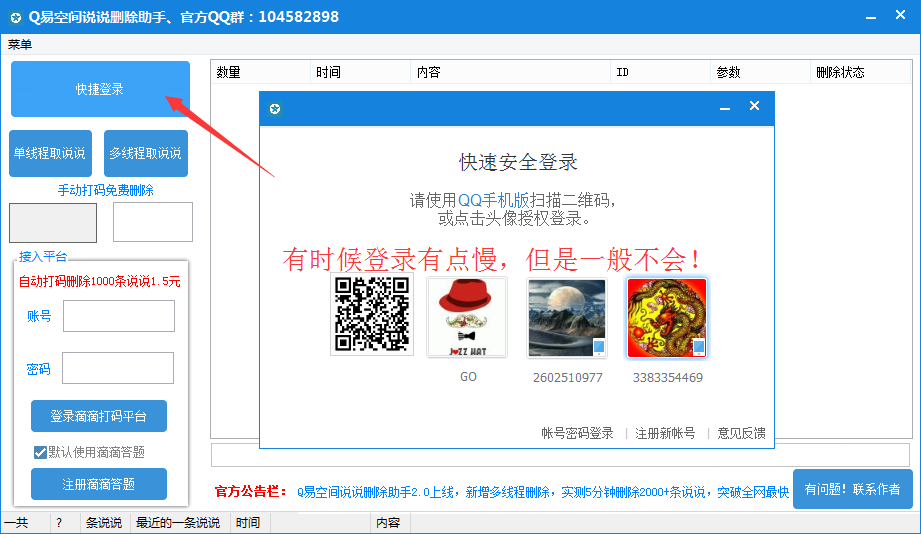921x534 pixels.
Task: Choose the 2602510977 moon avatar
Action: 567,318
